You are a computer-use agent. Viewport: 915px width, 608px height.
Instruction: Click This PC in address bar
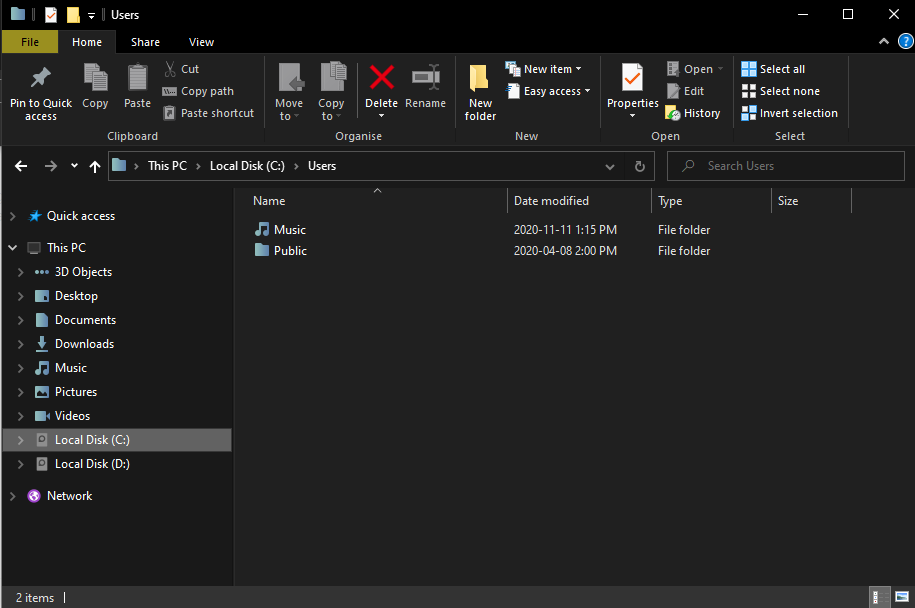pyautogui.click(x=167, y=166)
